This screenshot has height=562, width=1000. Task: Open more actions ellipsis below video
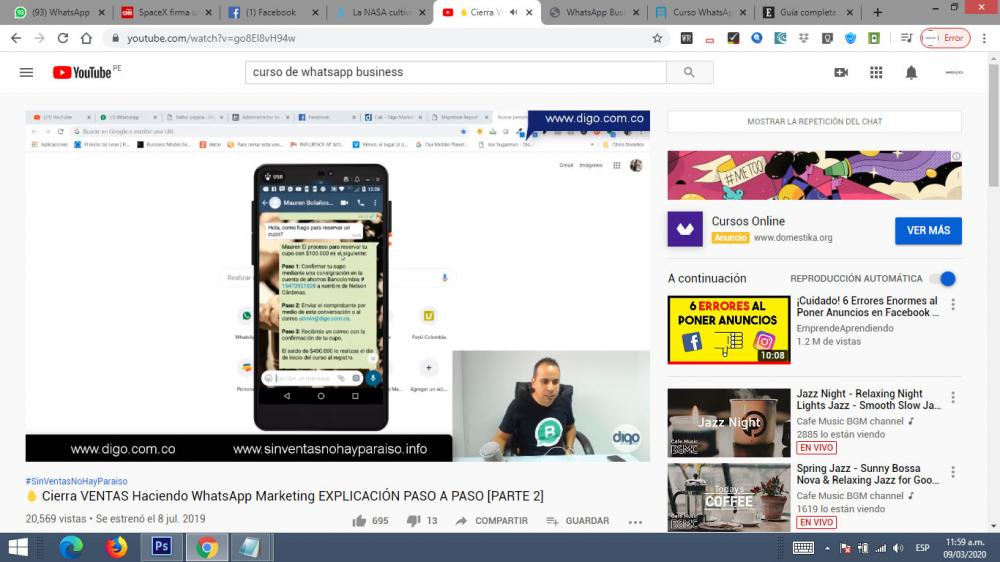[635, 521]
